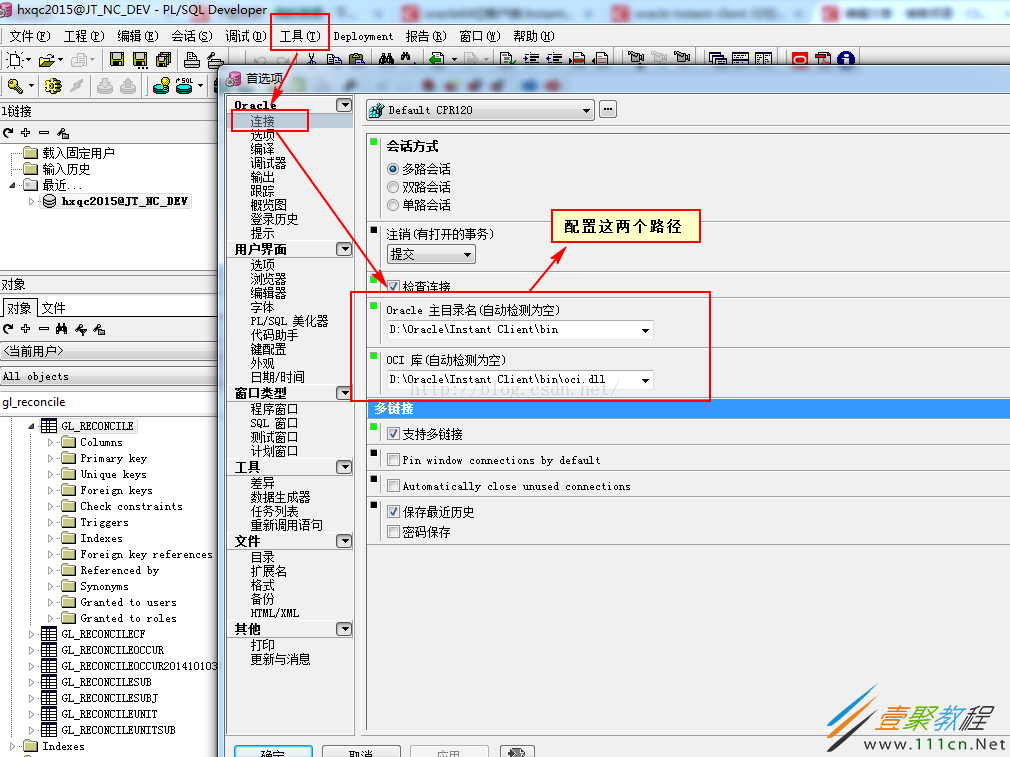Expand the hxqc2015@JT_NC_DEV connection node

click(31, 201)
